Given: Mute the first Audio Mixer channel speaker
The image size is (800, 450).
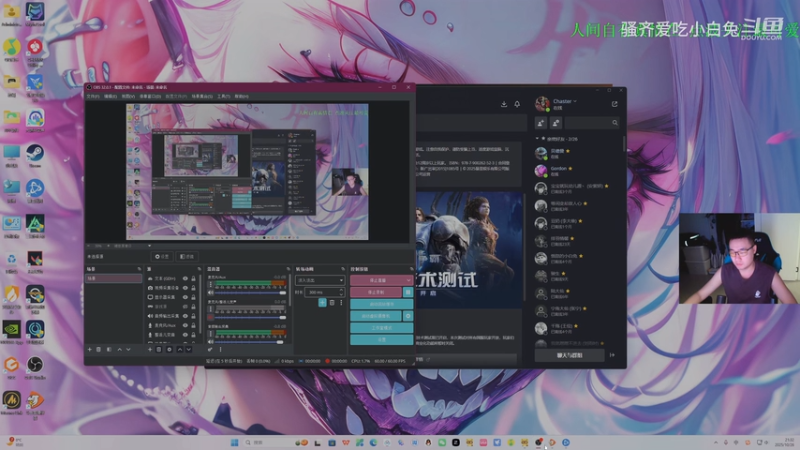Looking at the screenshot, I should pos(211,293).
